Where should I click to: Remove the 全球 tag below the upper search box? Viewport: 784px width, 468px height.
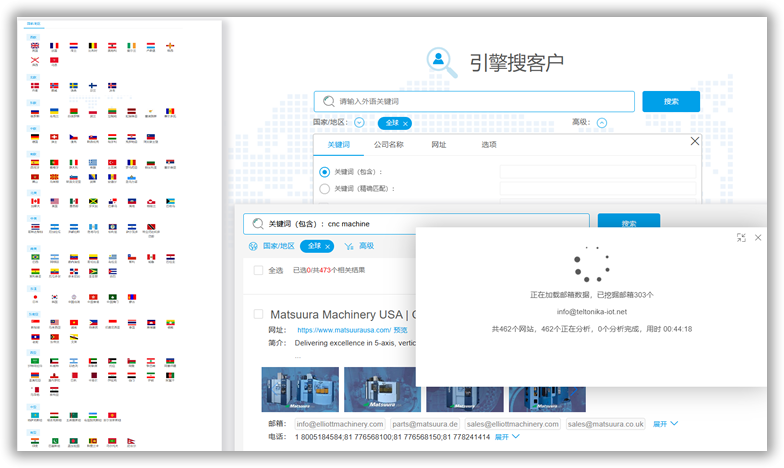tap(406, 124)
